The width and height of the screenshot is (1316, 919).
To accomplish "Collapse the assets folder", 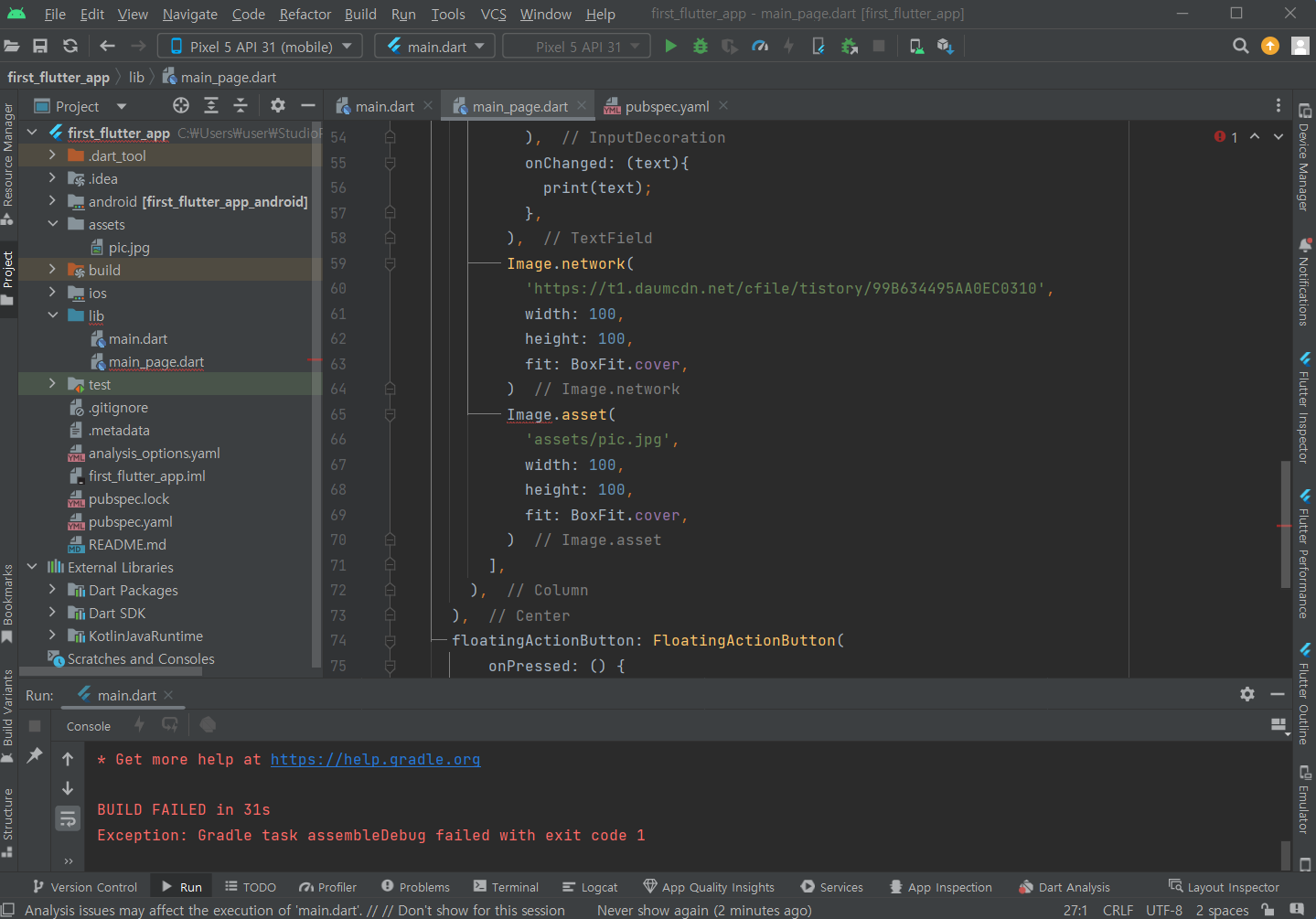I will [x=52, y=224].
